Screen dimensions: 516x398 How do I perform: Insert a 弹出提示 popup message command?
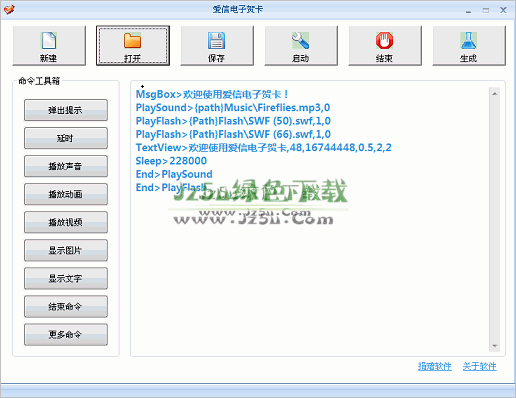coord(66,110)
